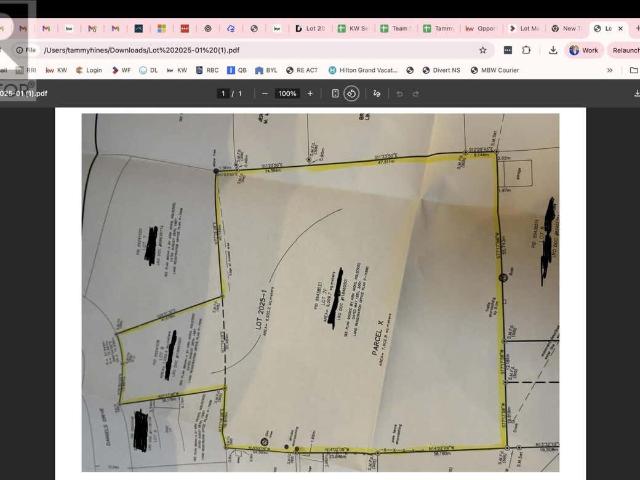
Task: Zoom out using the minus button
Action: 264,93
